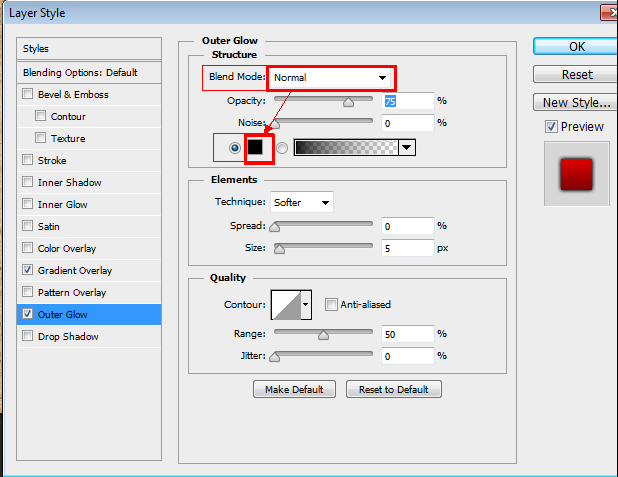Click the Noise value field

[408, 123]
